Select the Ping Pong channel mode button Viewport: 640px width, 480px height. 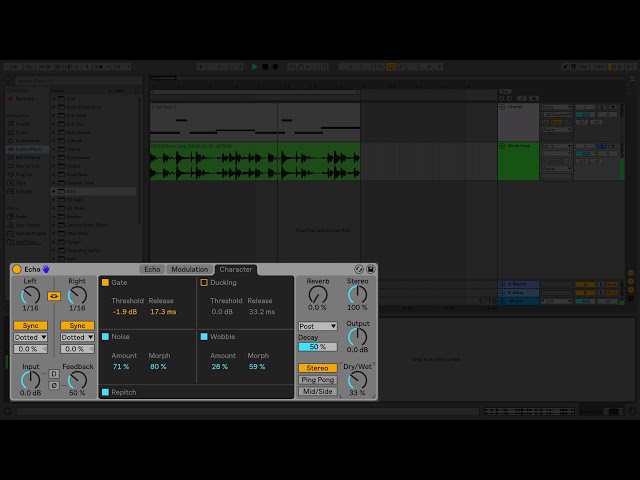(318, 380)
